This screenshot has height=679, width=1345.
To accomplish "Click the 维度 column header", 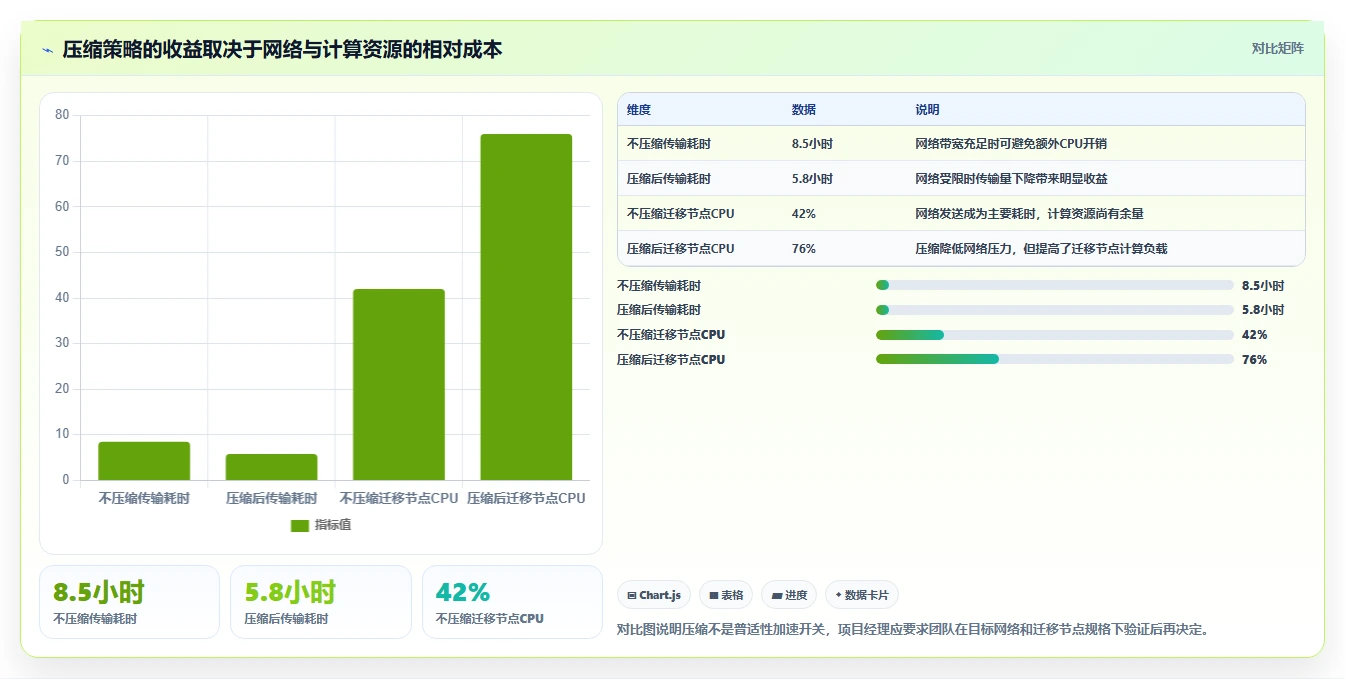I will [x=638, y=110].
